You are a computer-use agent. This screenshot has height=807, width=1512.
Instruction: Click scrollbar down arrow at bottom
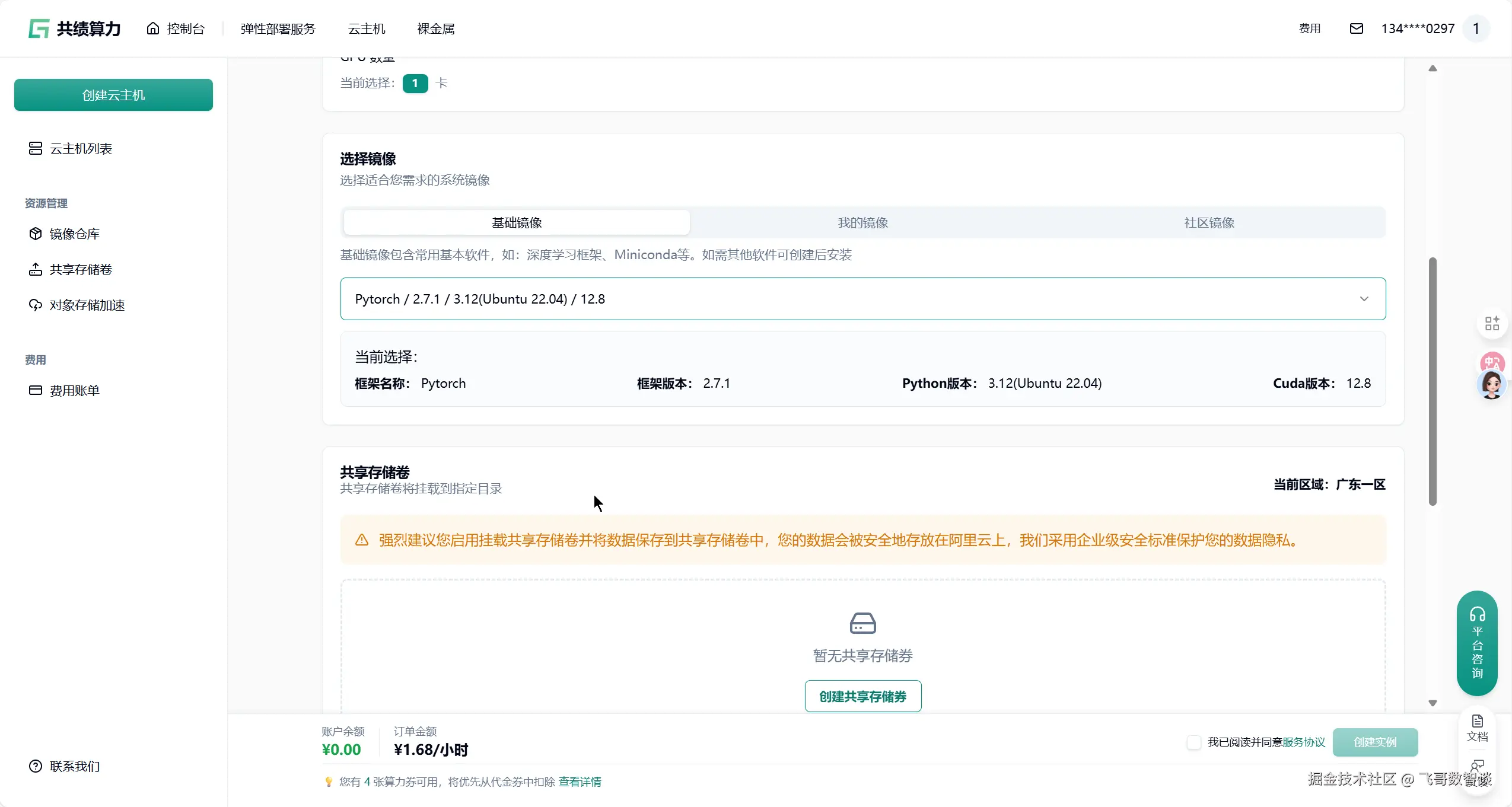point(1433,703)
